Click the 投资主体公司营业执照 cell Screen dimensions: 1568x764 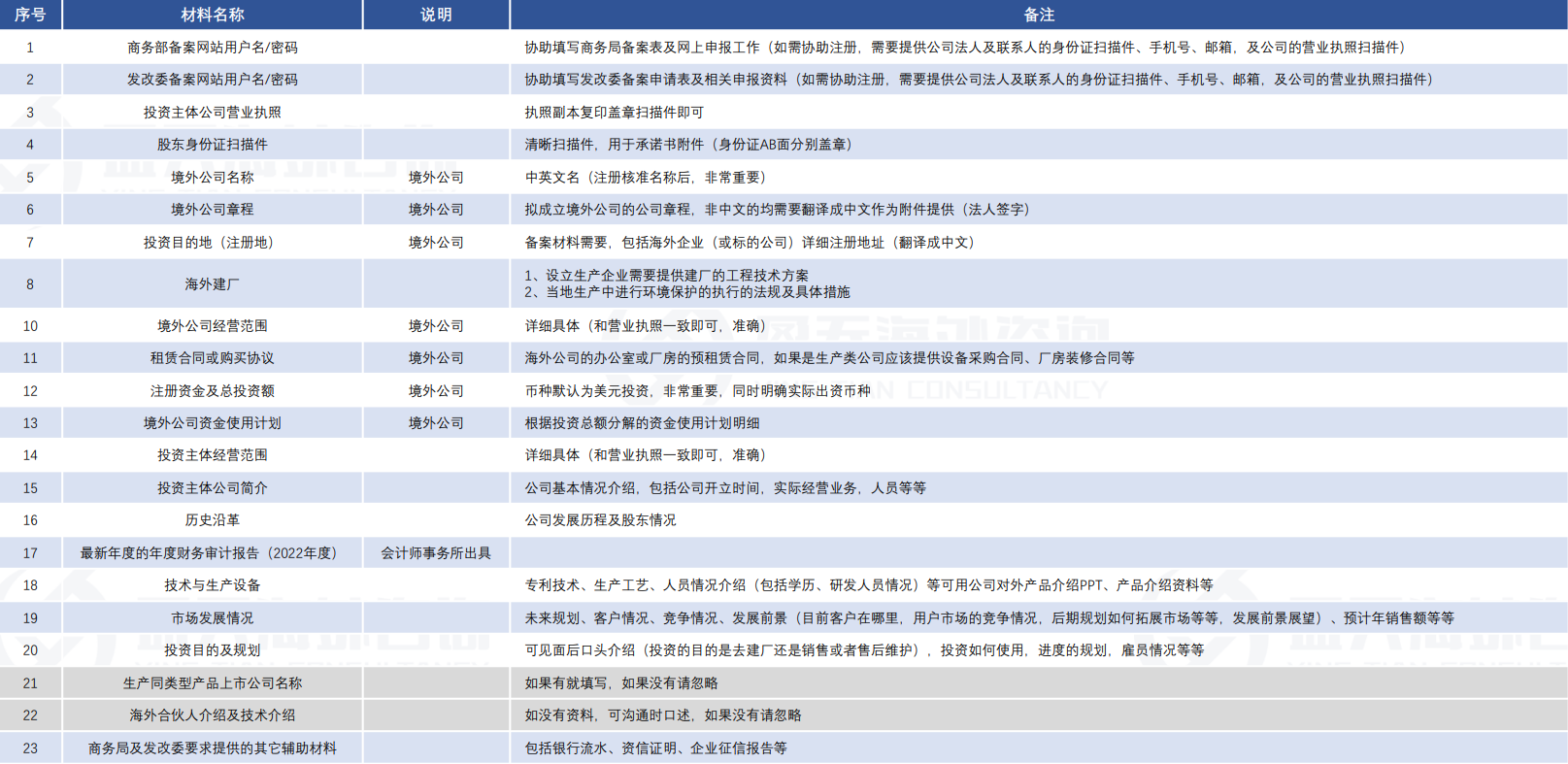(213, 113)
